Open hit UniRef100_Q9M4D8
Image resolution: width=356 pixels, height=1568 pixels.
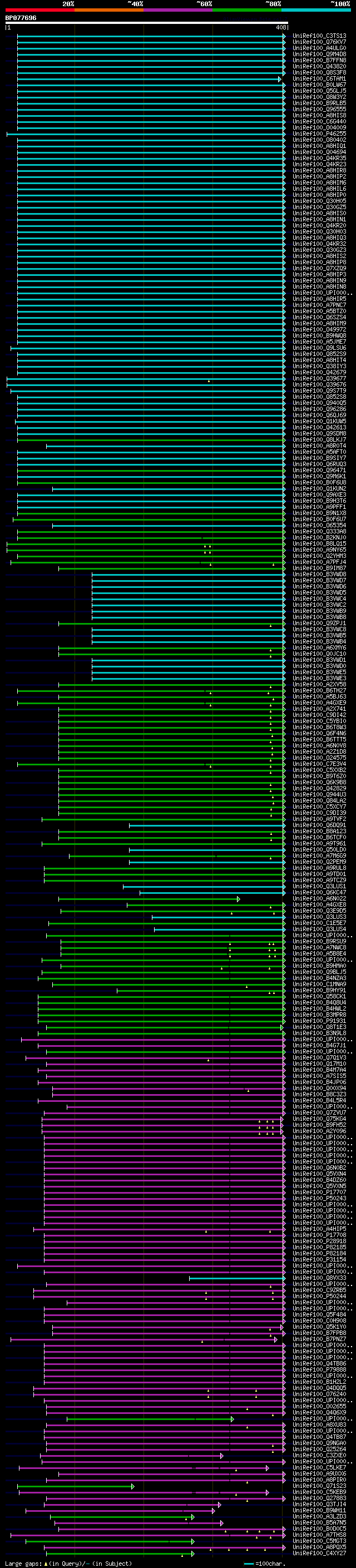[x=319, y=54]
